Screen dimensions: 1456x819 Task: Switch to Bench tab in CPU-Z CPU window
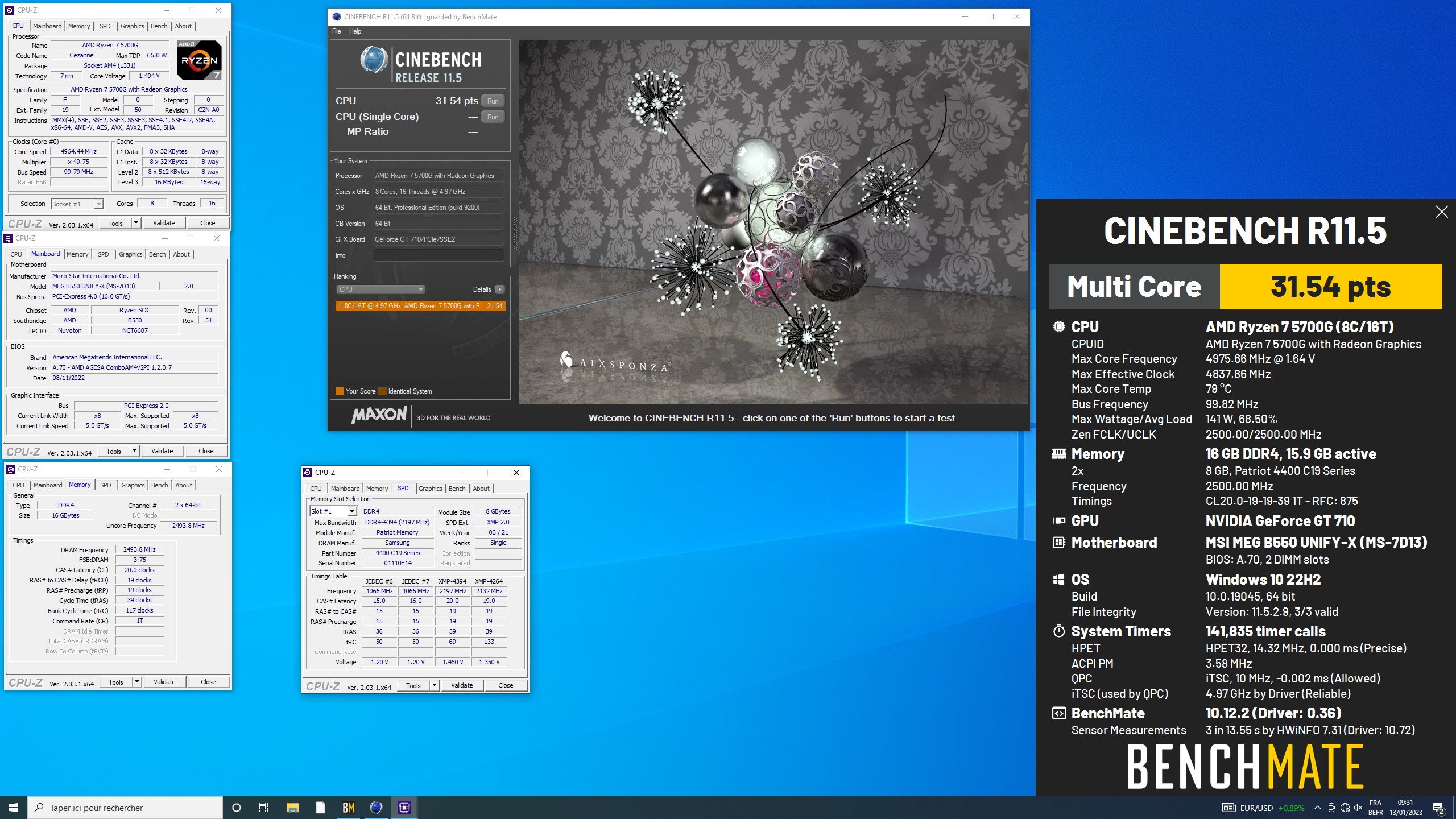coord(159,26)
